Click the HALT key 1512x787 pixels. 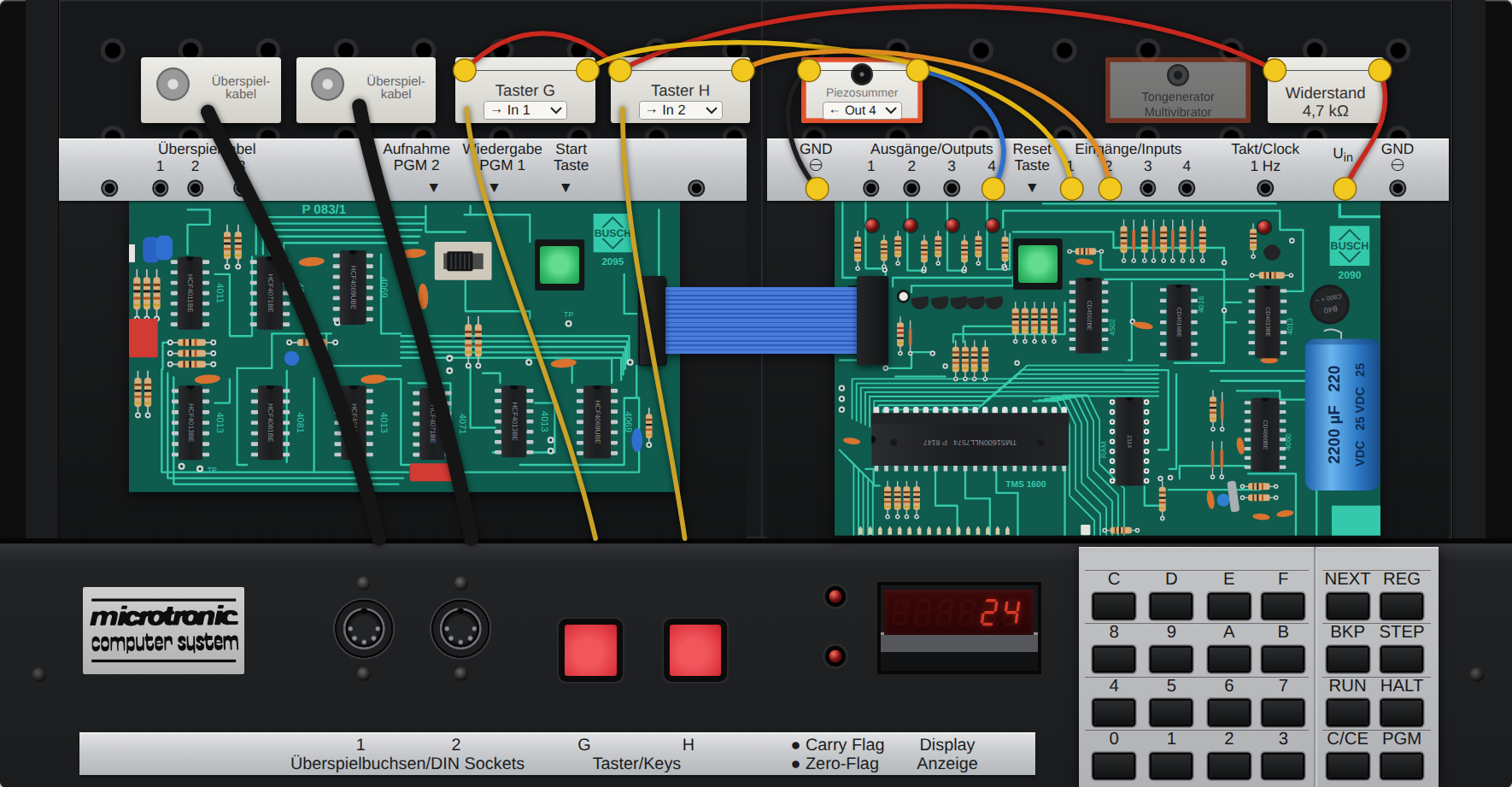tap(1402, 713)
